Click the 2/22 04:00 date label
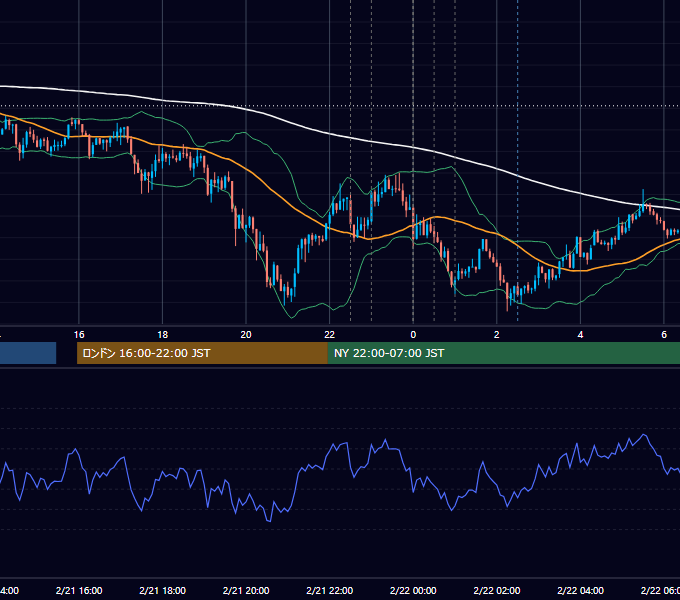Viewport: 680px width, 600px height. (580, 590)
